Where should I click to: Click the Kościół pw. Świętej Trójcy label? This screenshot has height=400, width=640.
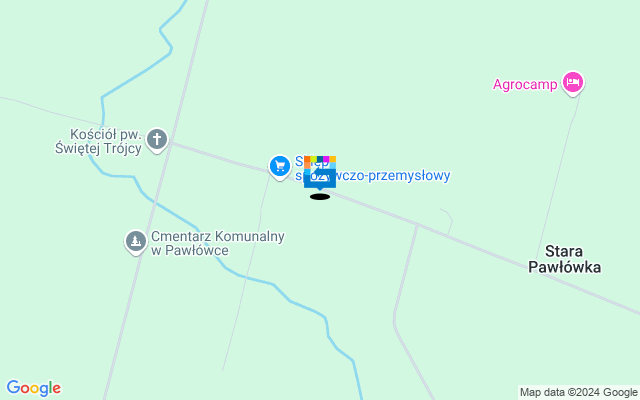point(99,141)
